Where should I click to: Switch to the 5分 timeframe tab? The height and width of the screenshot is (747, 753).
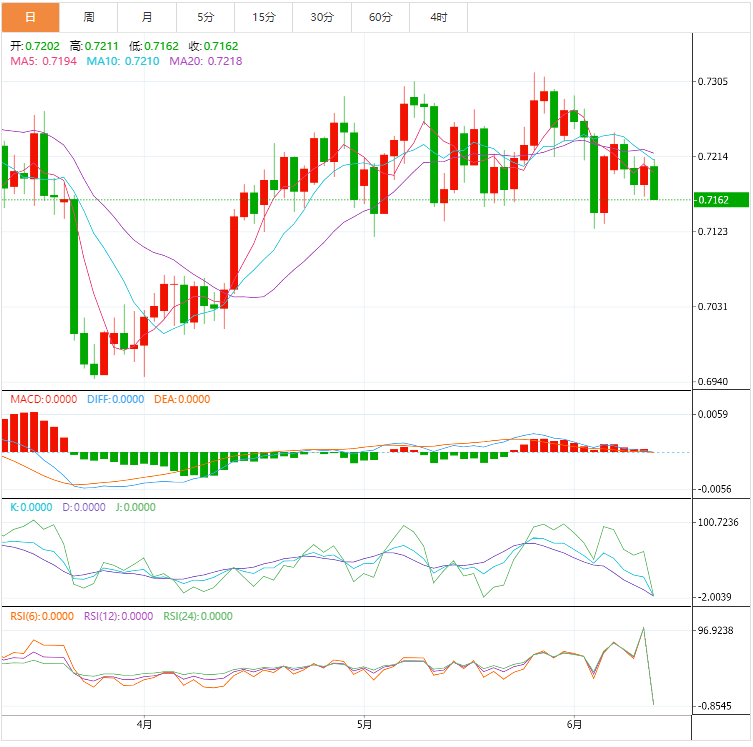click(206, 17)
